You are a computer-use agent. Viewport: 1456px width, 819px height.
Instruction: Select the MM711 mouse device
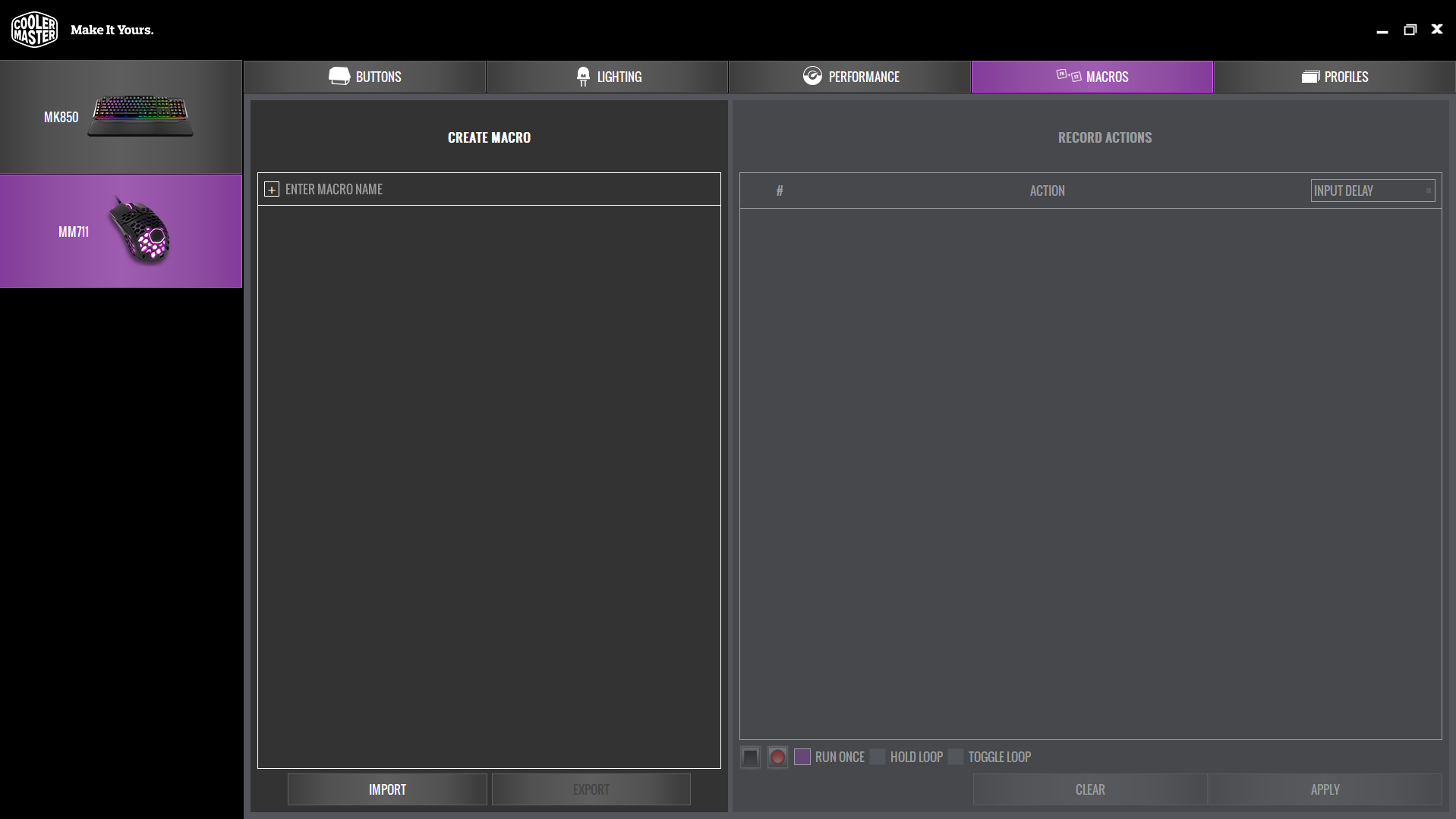point(121,232)
